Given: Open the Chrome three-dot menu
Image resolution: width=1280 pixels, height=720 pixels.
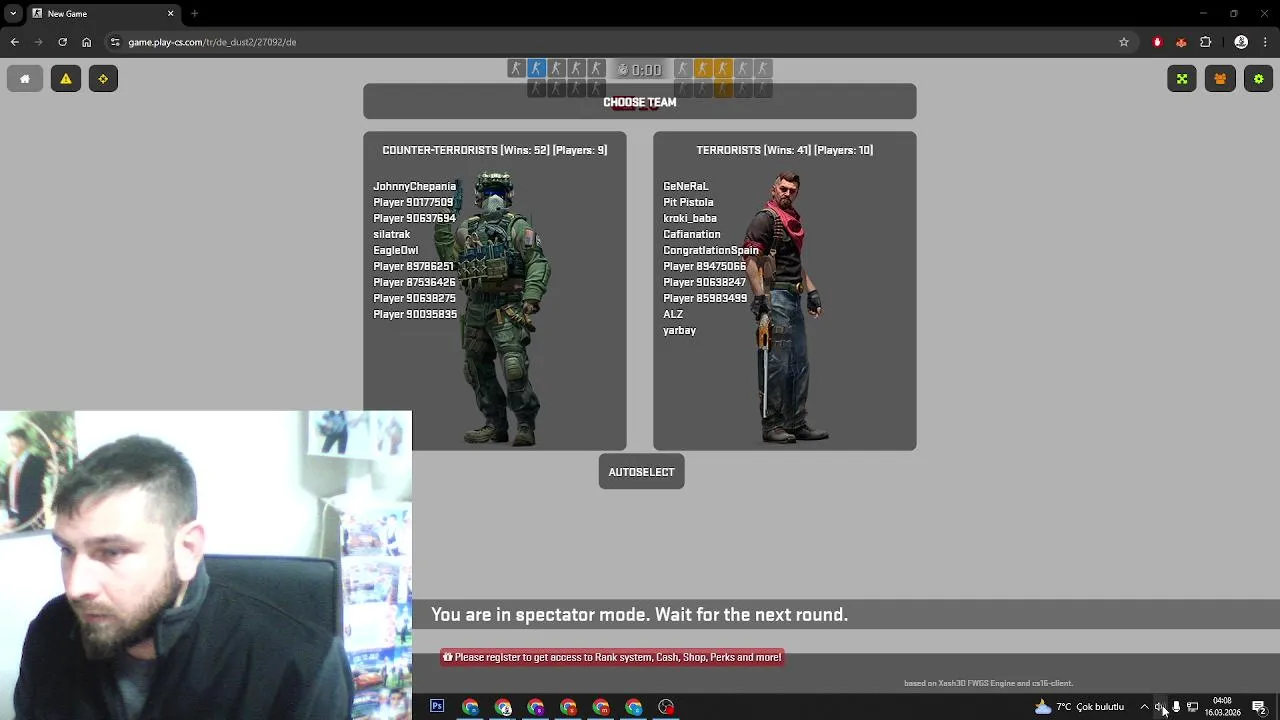Looking at the screenshot, I should tap(1266, 42).
